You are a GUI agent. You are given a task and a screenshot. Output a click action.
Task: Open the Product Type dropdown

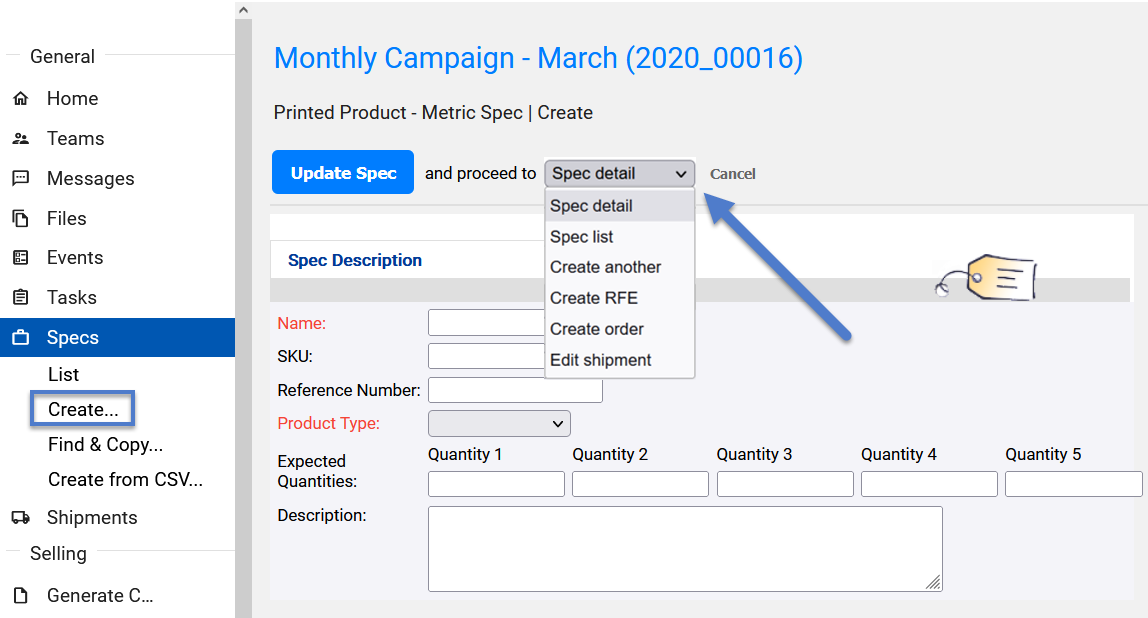tap(499, 423)
